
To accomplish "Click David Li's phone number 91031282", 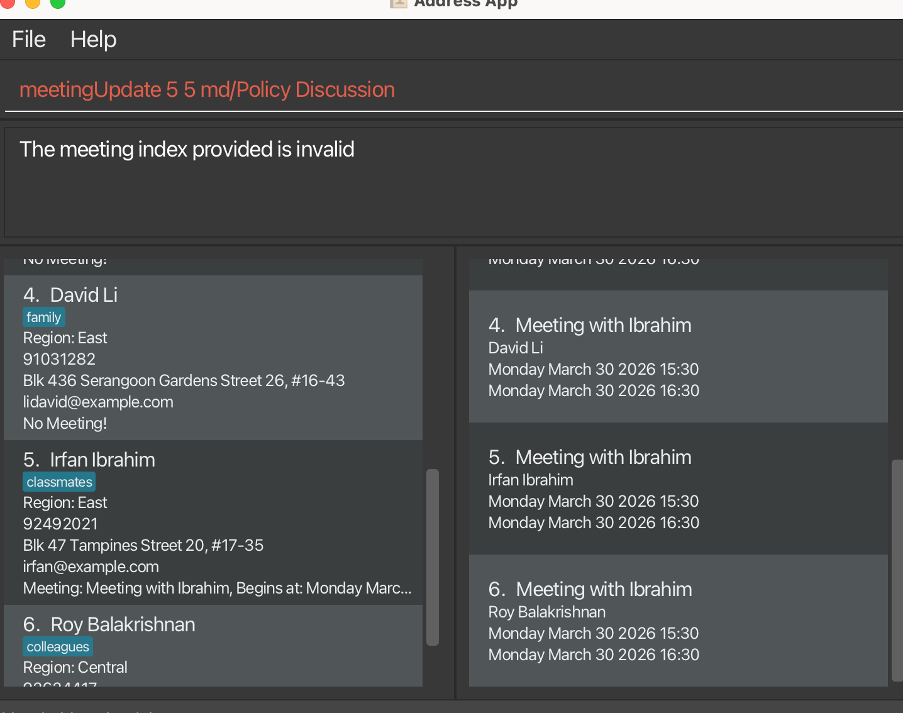I will (59, 359).
